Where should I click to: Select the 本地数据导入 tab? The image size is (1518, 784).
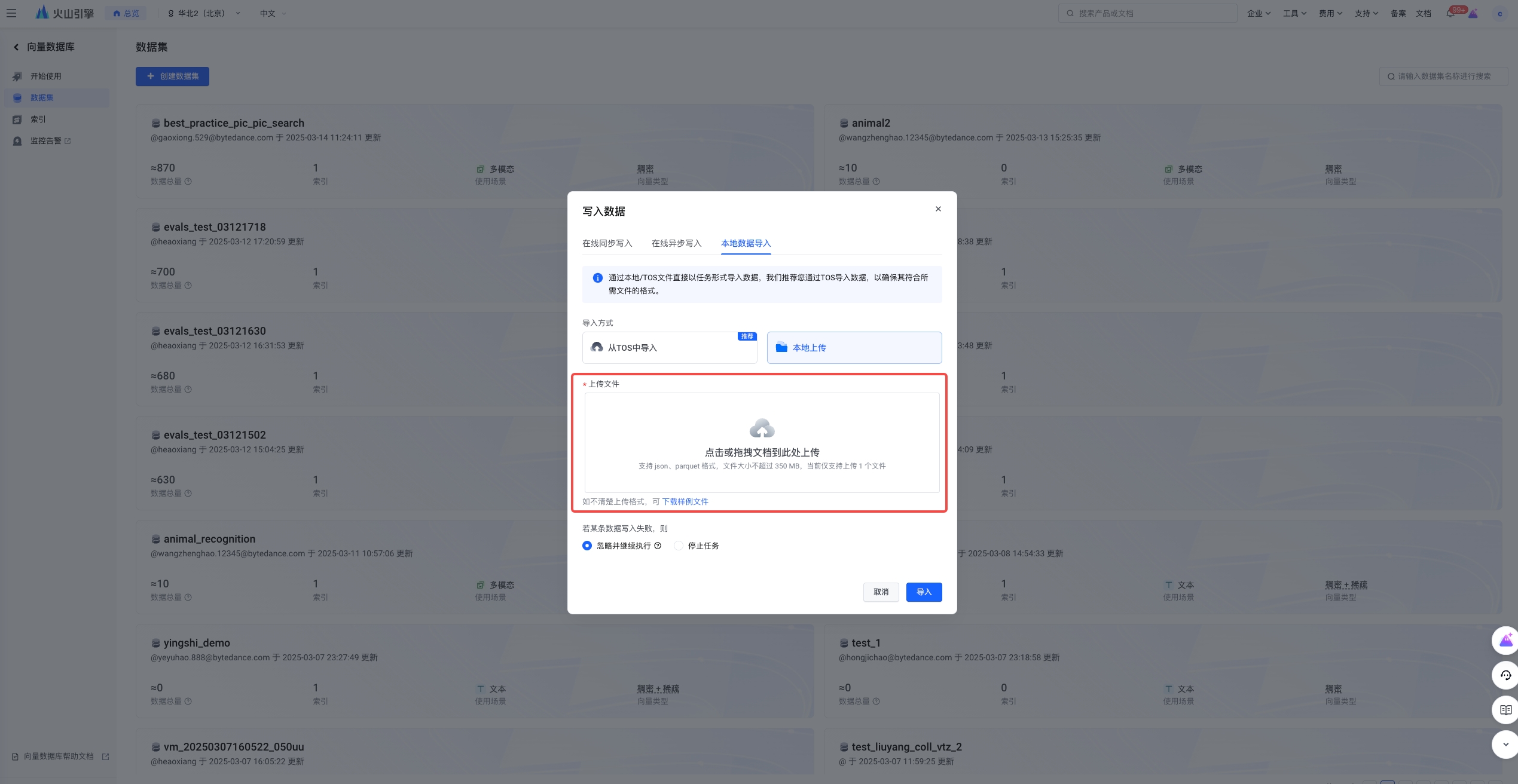[x=746, y=243]
